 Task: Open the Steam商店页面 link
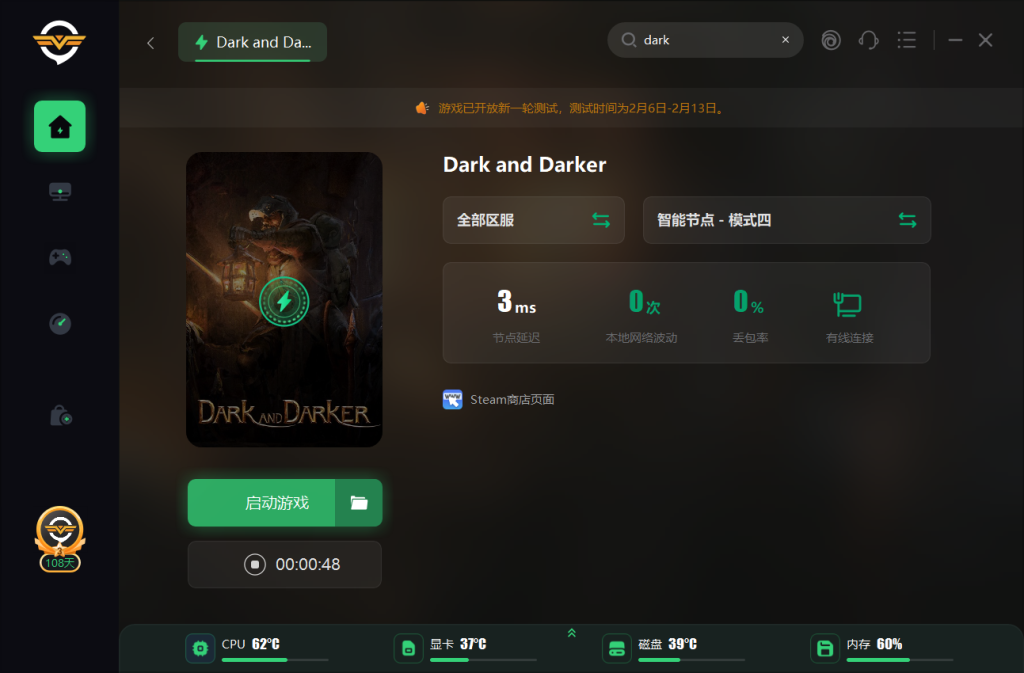tap(512, 399)
